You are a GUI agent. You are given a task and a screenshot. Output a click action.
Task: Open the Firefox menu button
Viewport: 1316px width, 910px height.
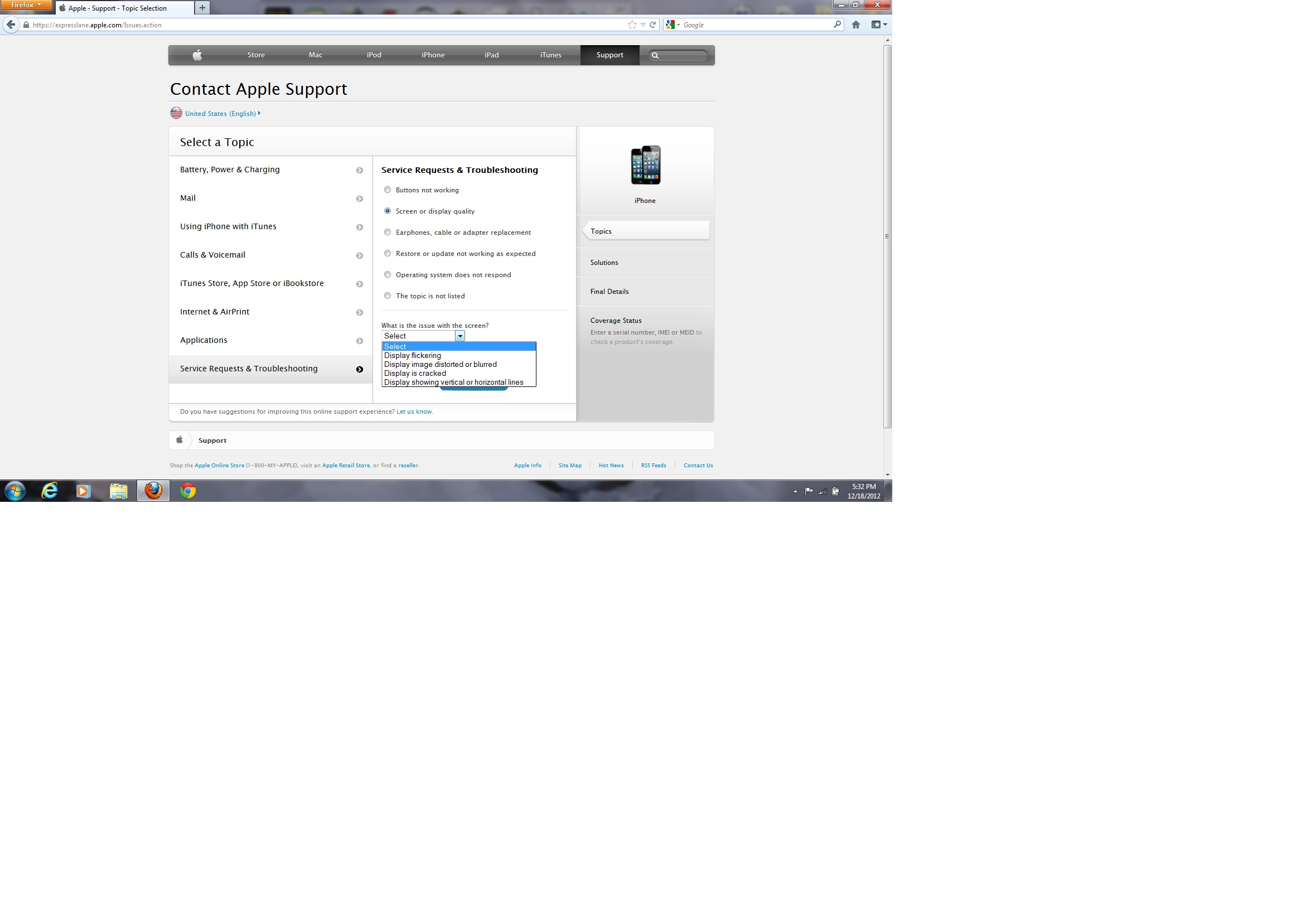click(x=26, y=4)
